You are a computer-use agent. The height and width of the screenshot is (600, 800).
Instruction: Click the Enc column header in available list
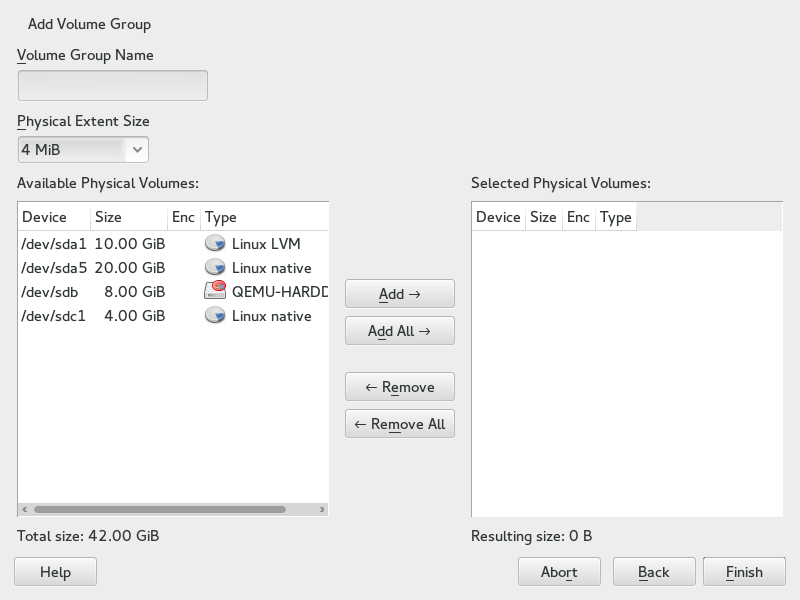click(183, 217)
